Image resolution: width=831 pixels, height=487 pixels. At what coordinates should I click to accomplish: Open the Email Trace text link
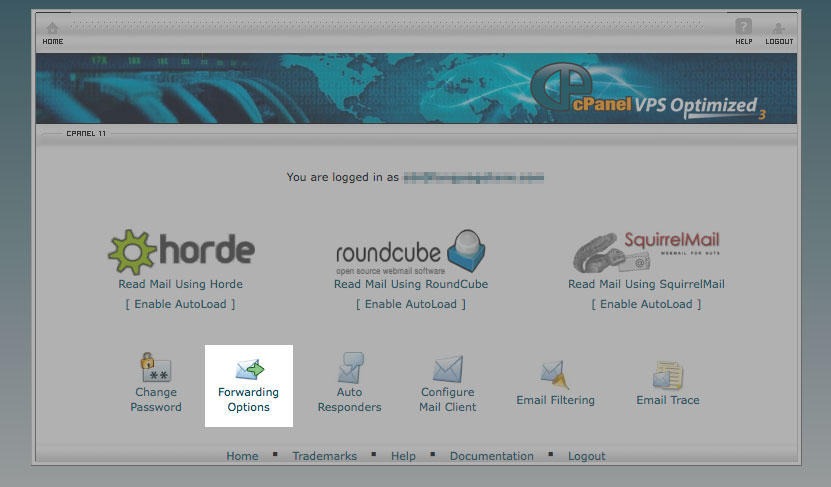point(668,400)
